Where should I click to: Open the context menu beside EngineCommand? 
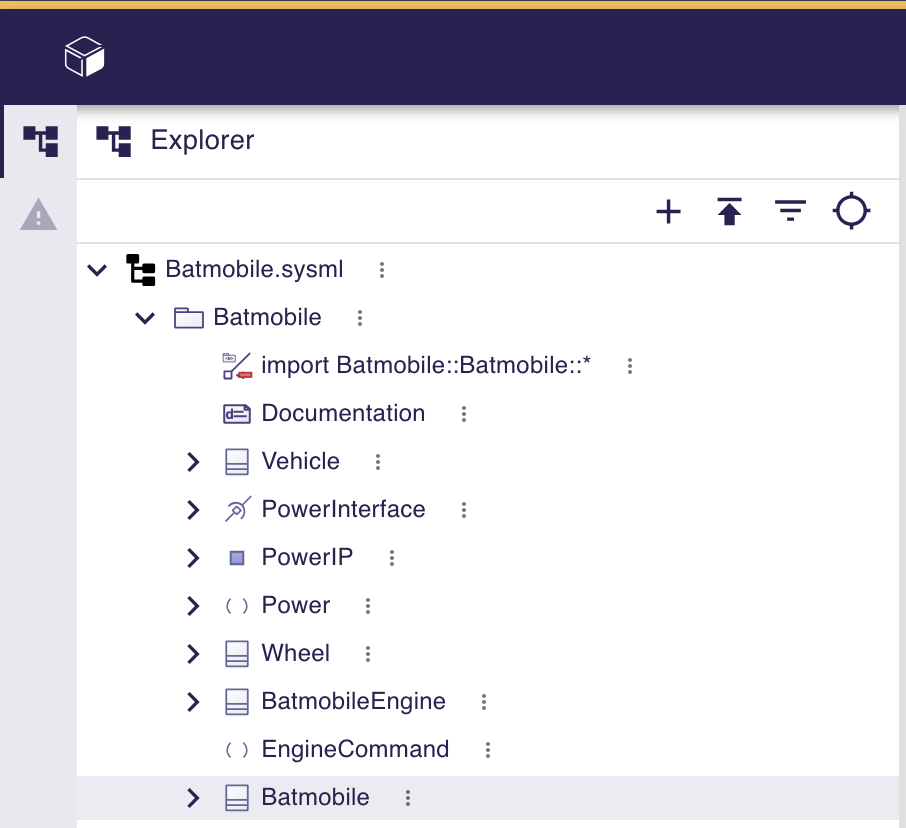pyautogui.click(x=487, y=749)
